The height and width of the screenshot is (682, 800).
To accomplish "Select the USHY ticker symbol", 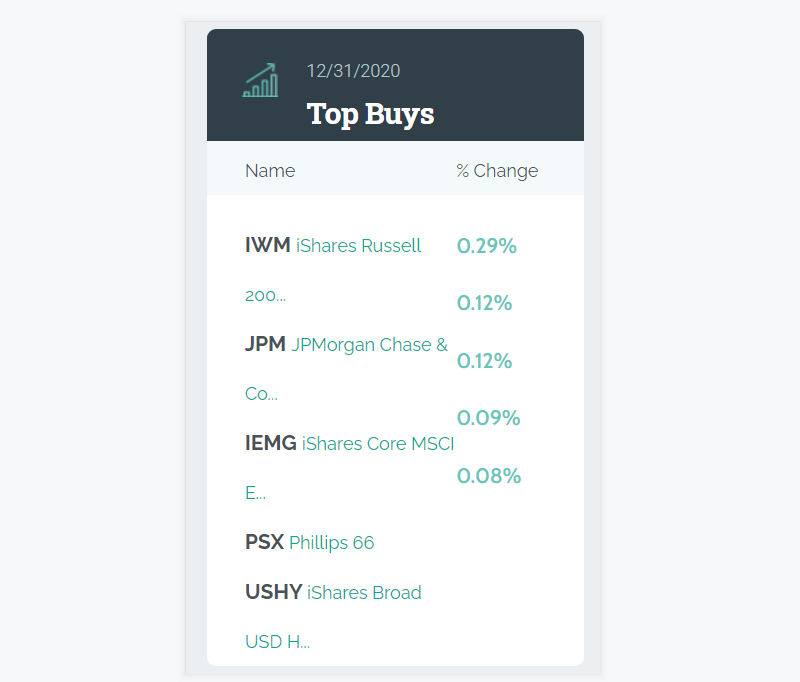I will tap(273, 592).
